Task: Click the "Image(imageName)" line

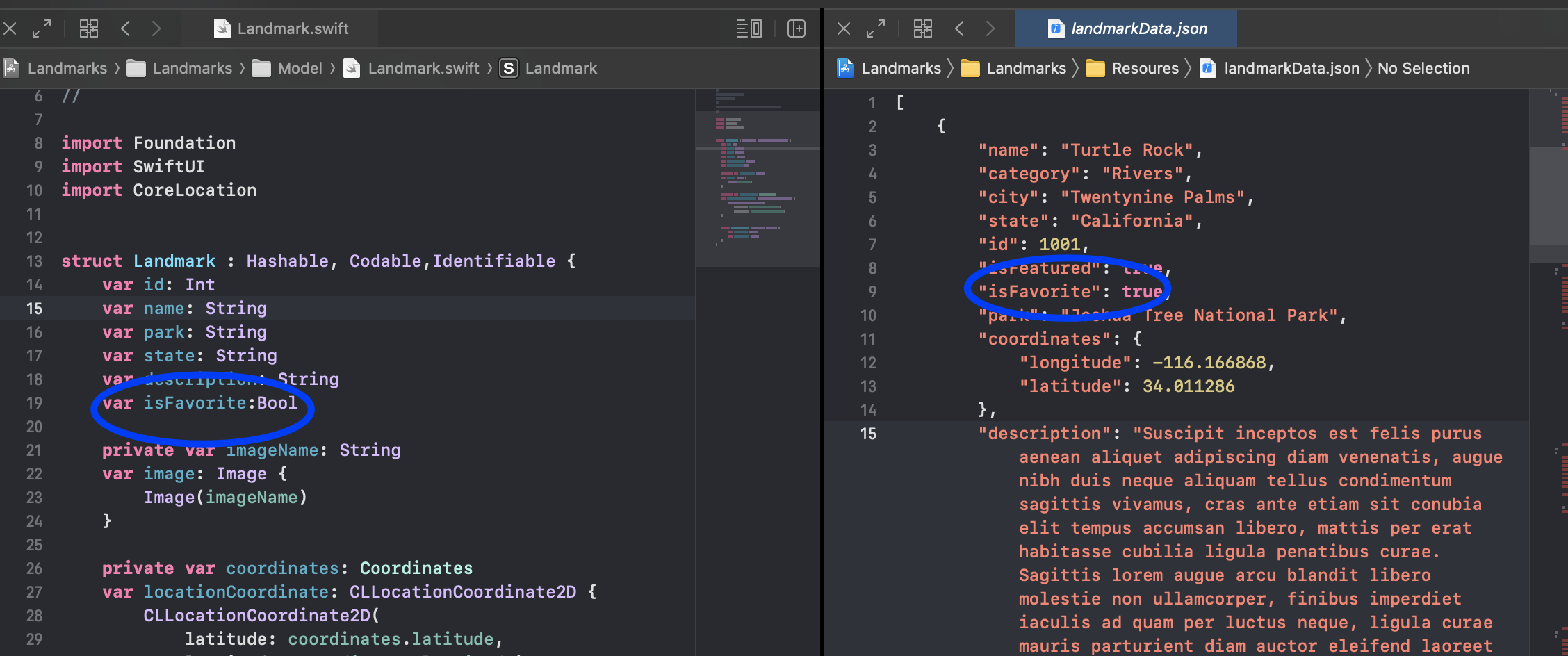Action: pos(225,498)
